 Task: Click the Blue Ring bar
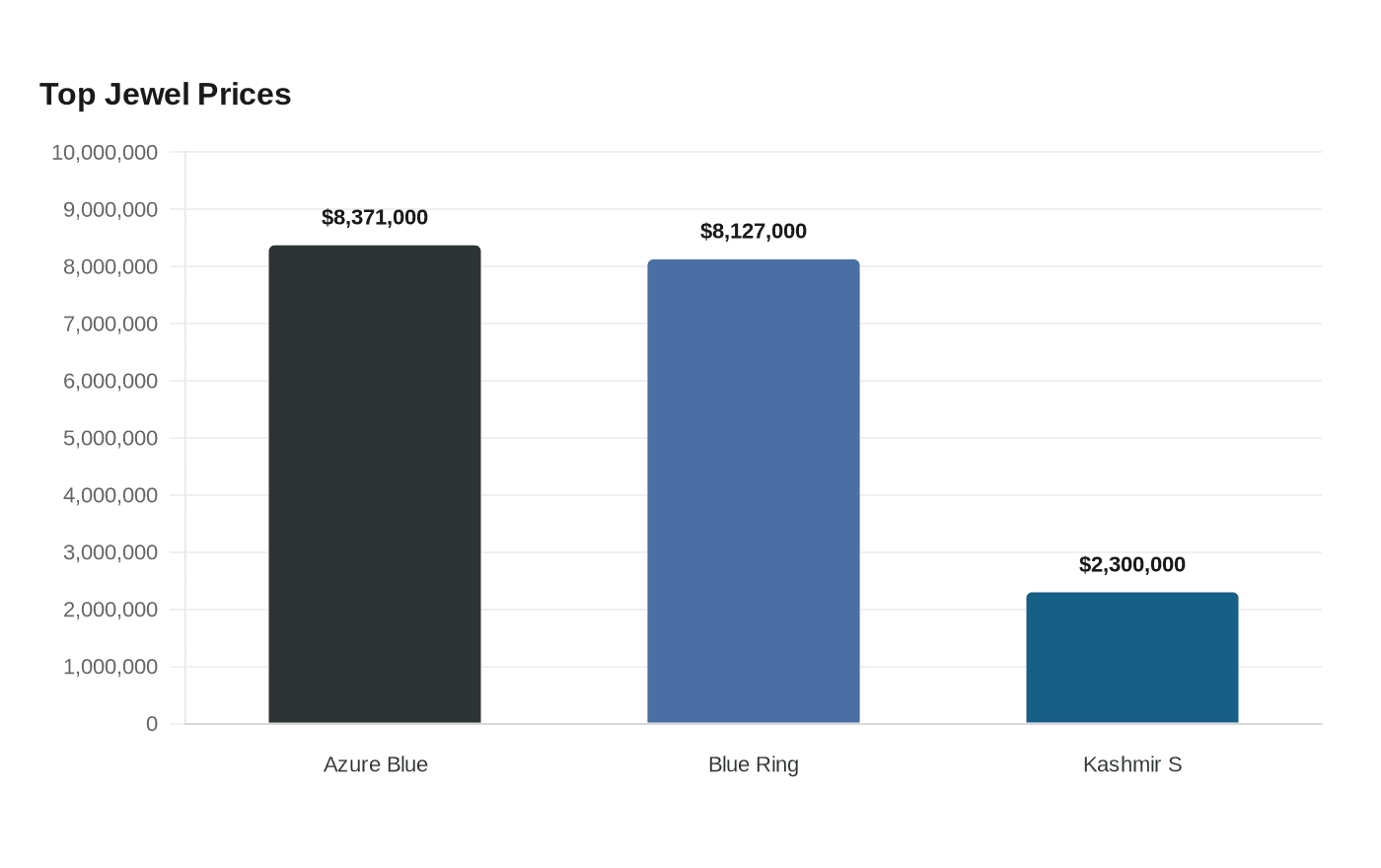(x=754, y=491)
